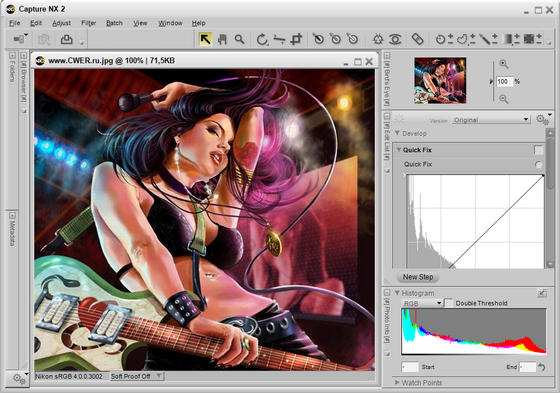Viewport: 560px width, 393px height.
Task: Click the Rotate tool icon
Action: tap(262, 39)
